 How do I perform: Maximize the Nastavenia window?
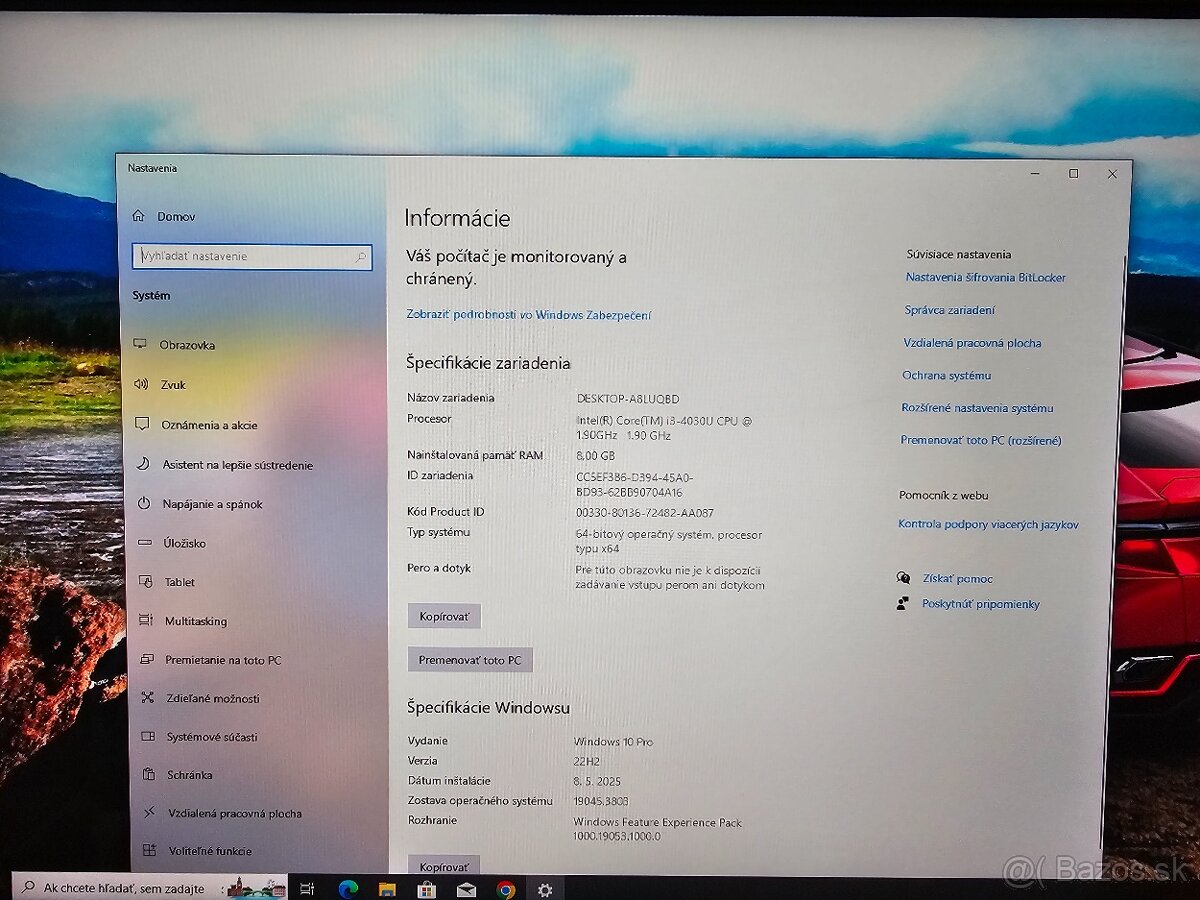click(x=1074, y=174)
